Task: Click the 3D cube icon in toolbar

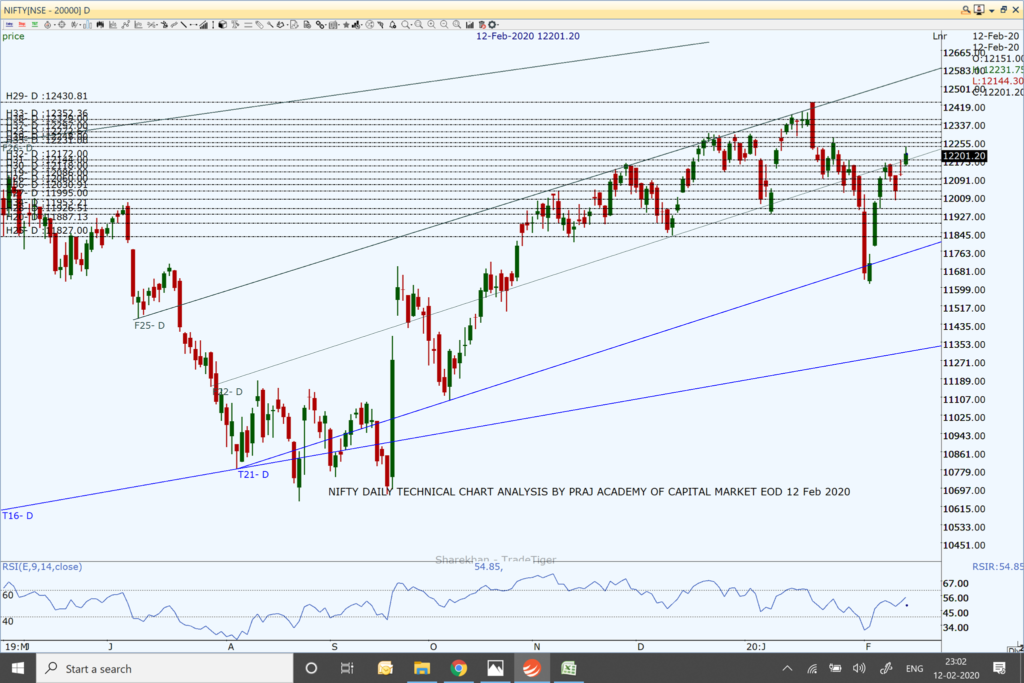Action: pyautogui.click(x=223, y=25)
